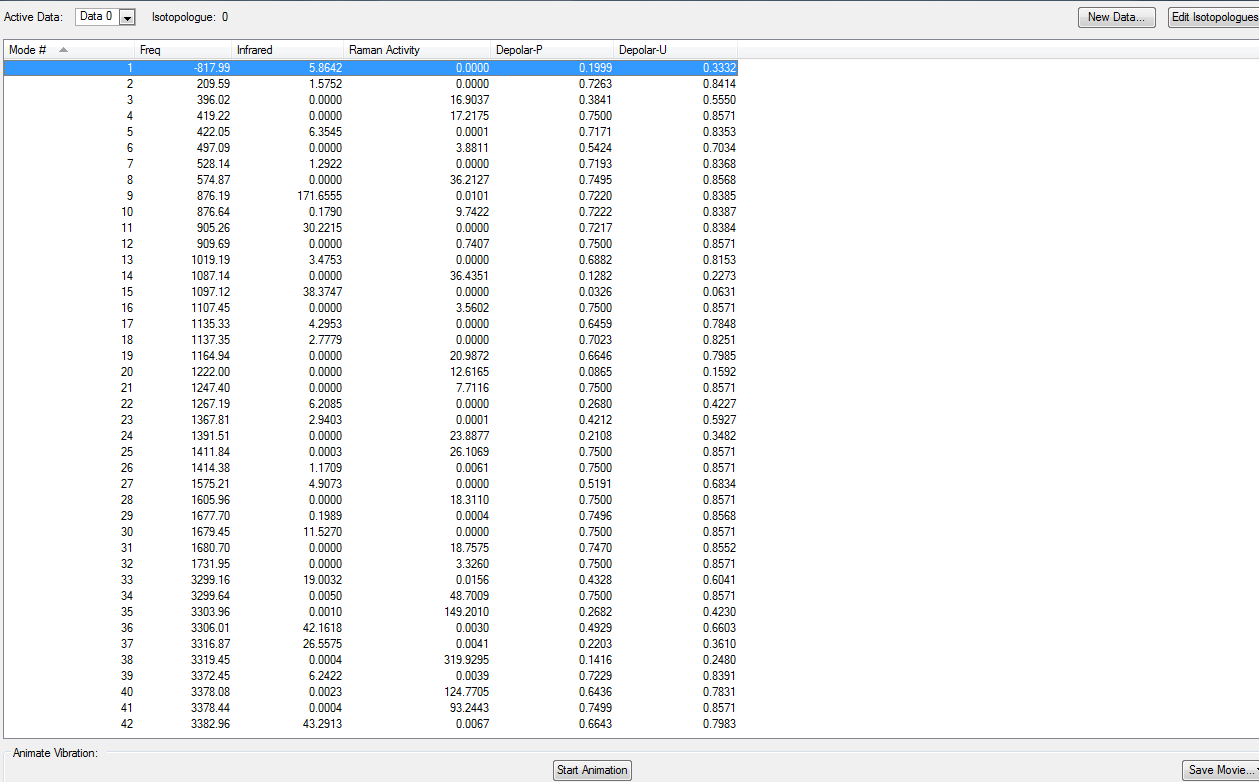The image size is (1259, 782).
Task: Select the row with frequency 1267.19
Action: 371,404
